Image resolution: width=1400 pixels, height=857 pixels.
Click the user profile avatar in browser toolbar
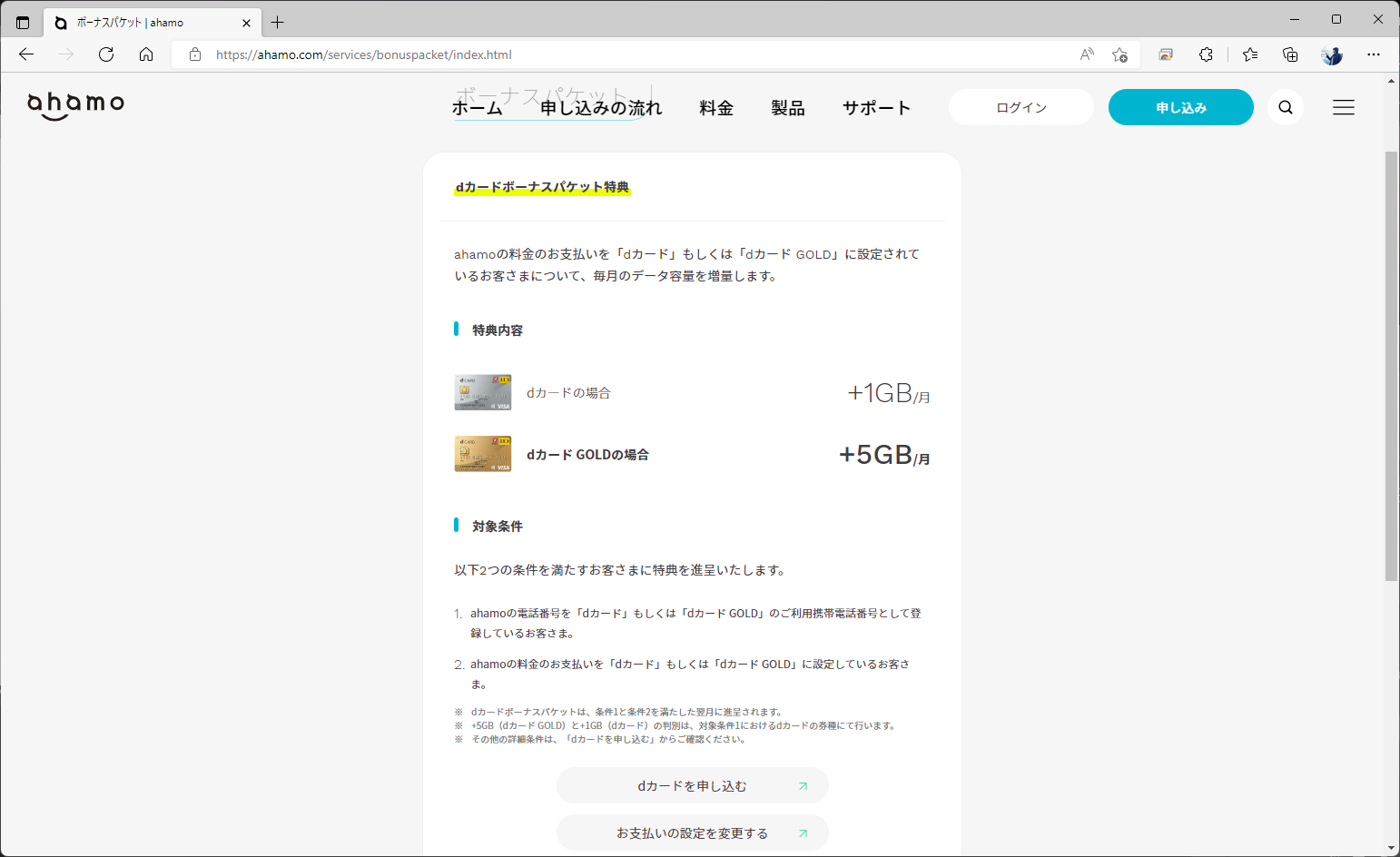1332,54
